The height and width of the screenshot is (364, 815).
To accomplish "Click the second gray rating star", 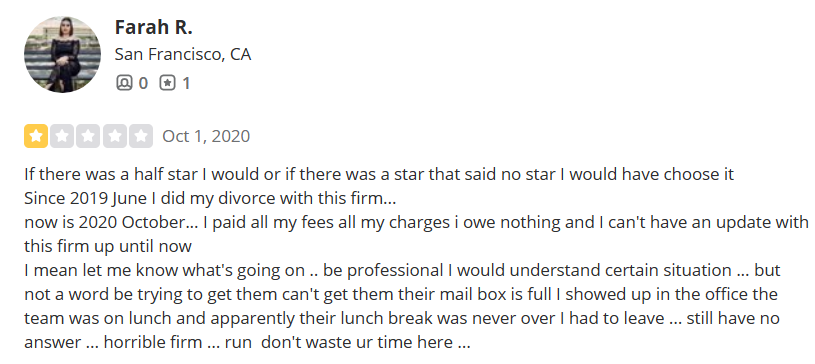I will [62, 136].
